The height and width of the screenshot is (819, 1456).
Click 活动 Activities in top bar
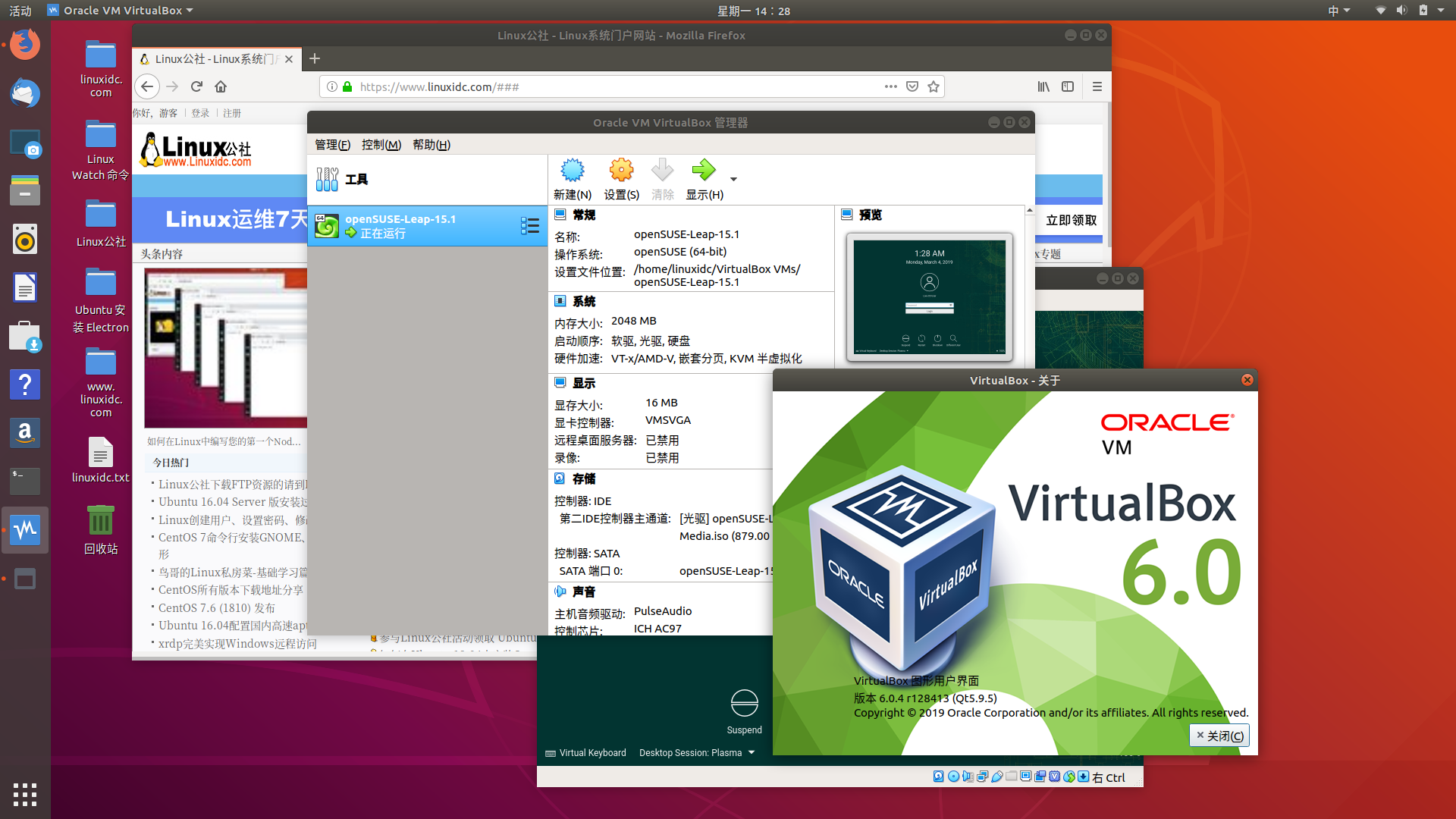[x=20, y=11]
